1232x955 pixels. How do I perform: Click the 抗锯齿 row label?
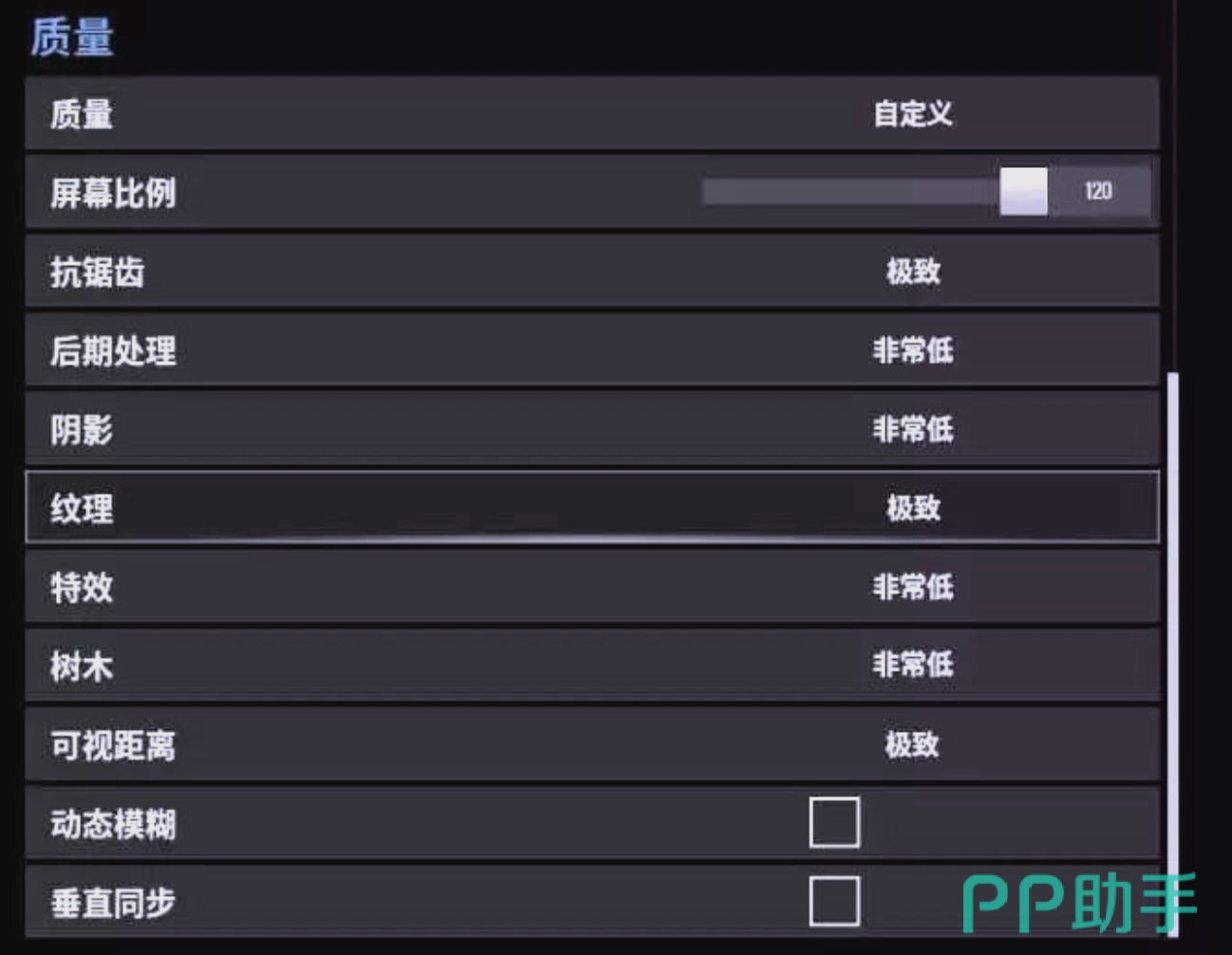[x=97, y=272]
